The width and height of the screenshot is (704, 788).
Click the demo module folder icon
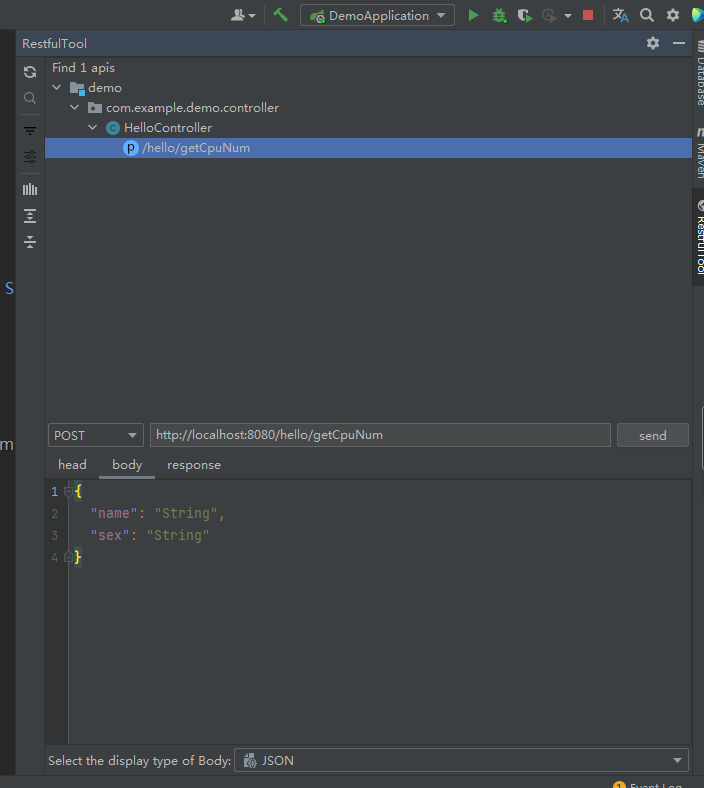[x=77, y=88]
